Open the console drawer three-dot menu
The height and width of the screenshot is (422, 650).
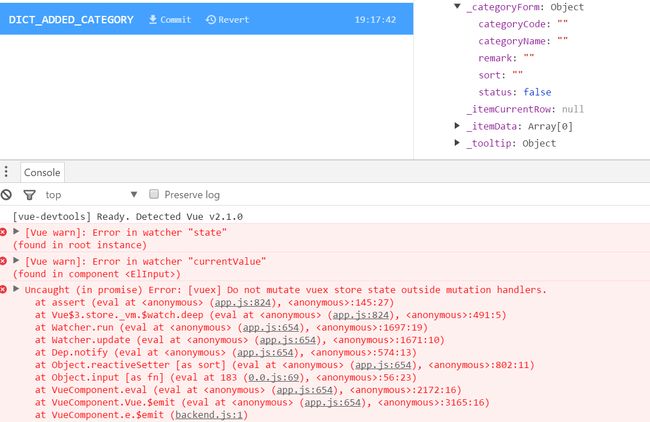tap(6, 172)
